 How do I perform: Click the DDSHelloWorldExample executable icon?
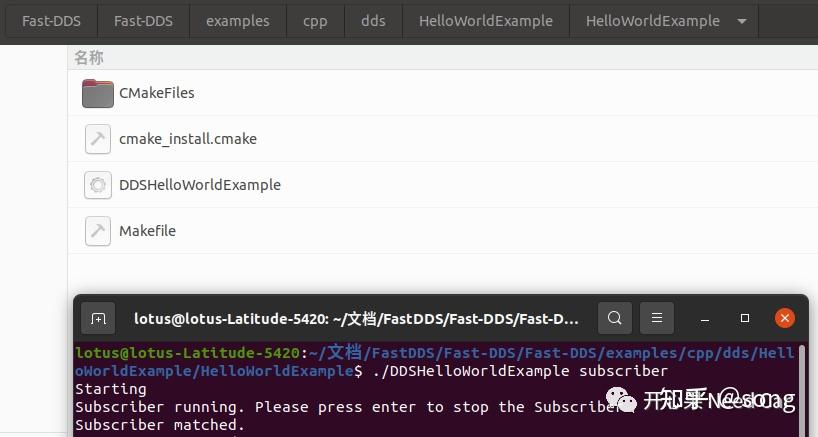pos(97,185)
